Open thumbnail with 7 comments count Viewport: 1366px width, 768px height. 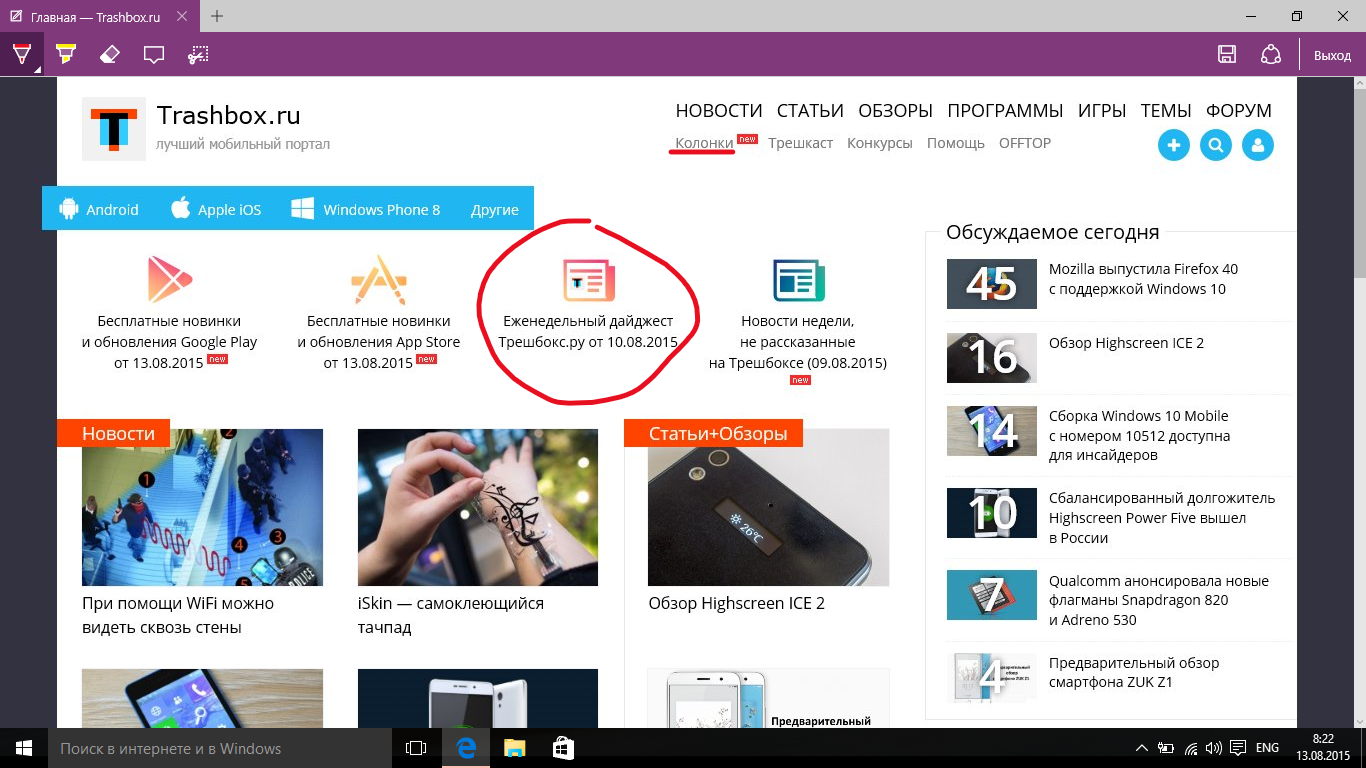[992, 595]
